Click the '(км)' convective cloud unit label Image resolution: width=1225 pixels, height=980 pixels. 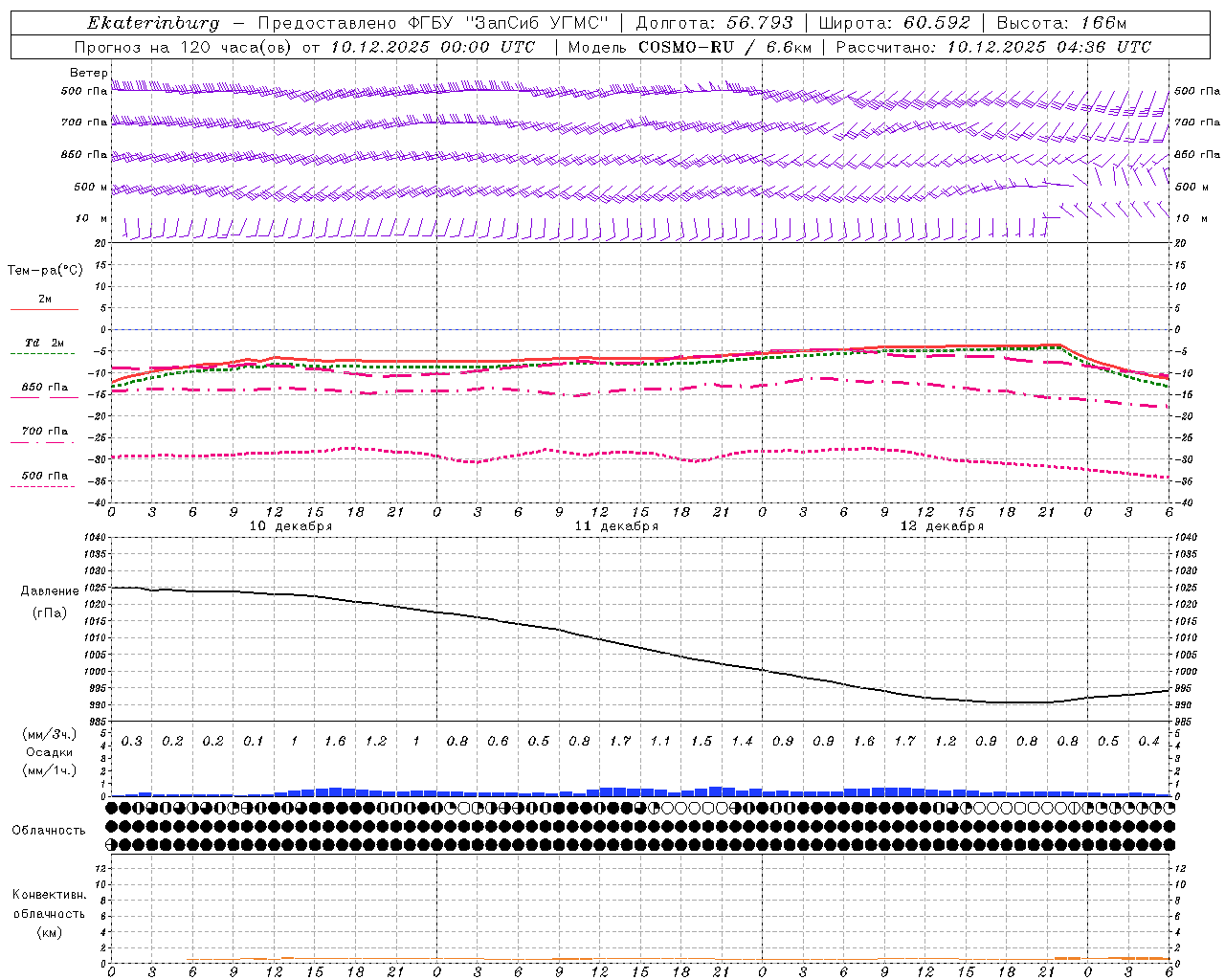(49, 932)
